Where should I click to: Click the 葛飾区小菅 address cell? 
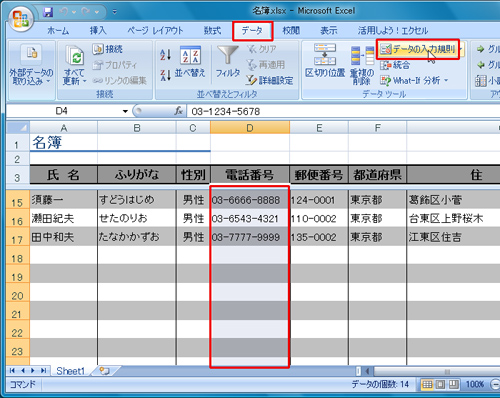453,200
